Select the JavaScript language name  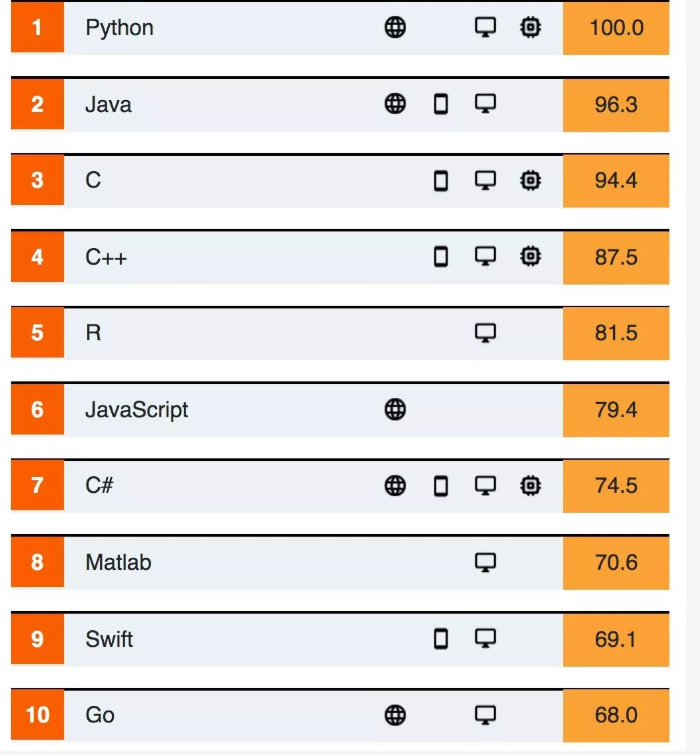[136, 410]
